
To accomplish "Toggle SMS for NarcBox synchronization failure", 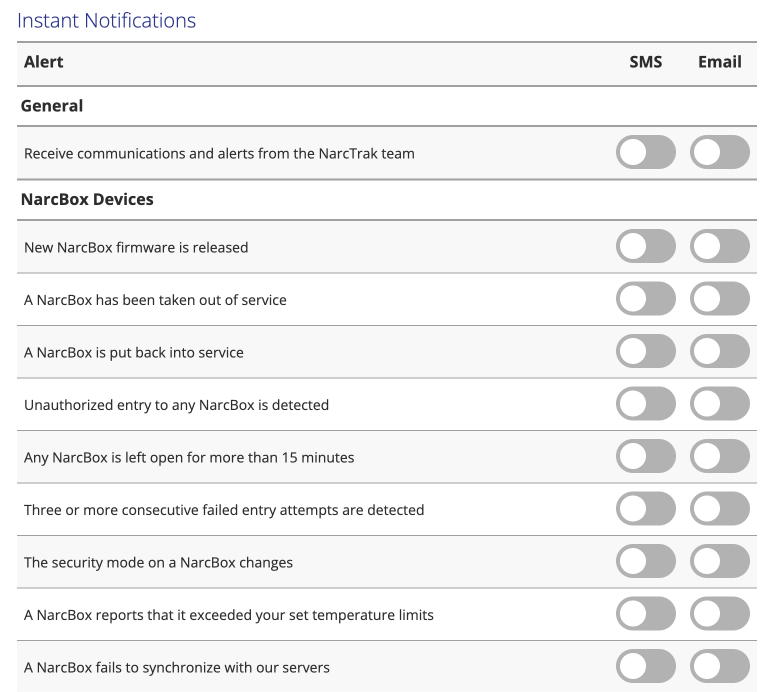I will (x=646, y=666).
